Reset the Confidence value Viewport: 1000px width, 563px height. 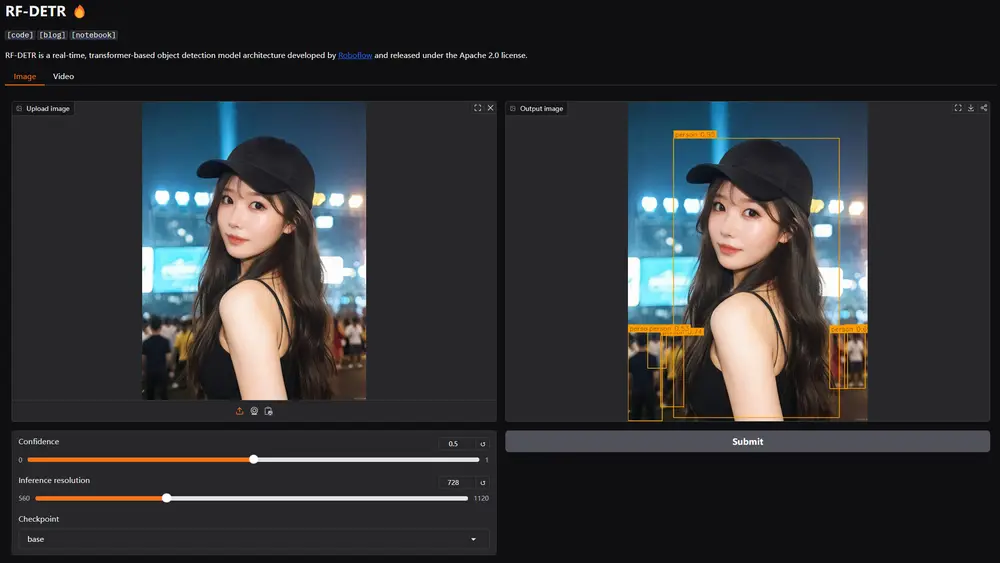coord(483,444)
